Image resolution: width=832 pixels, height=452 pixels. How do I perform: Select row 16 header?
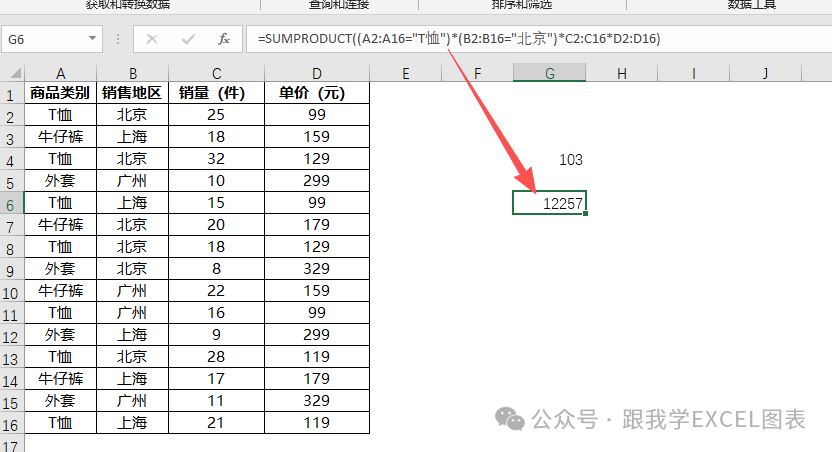point(11,425)
